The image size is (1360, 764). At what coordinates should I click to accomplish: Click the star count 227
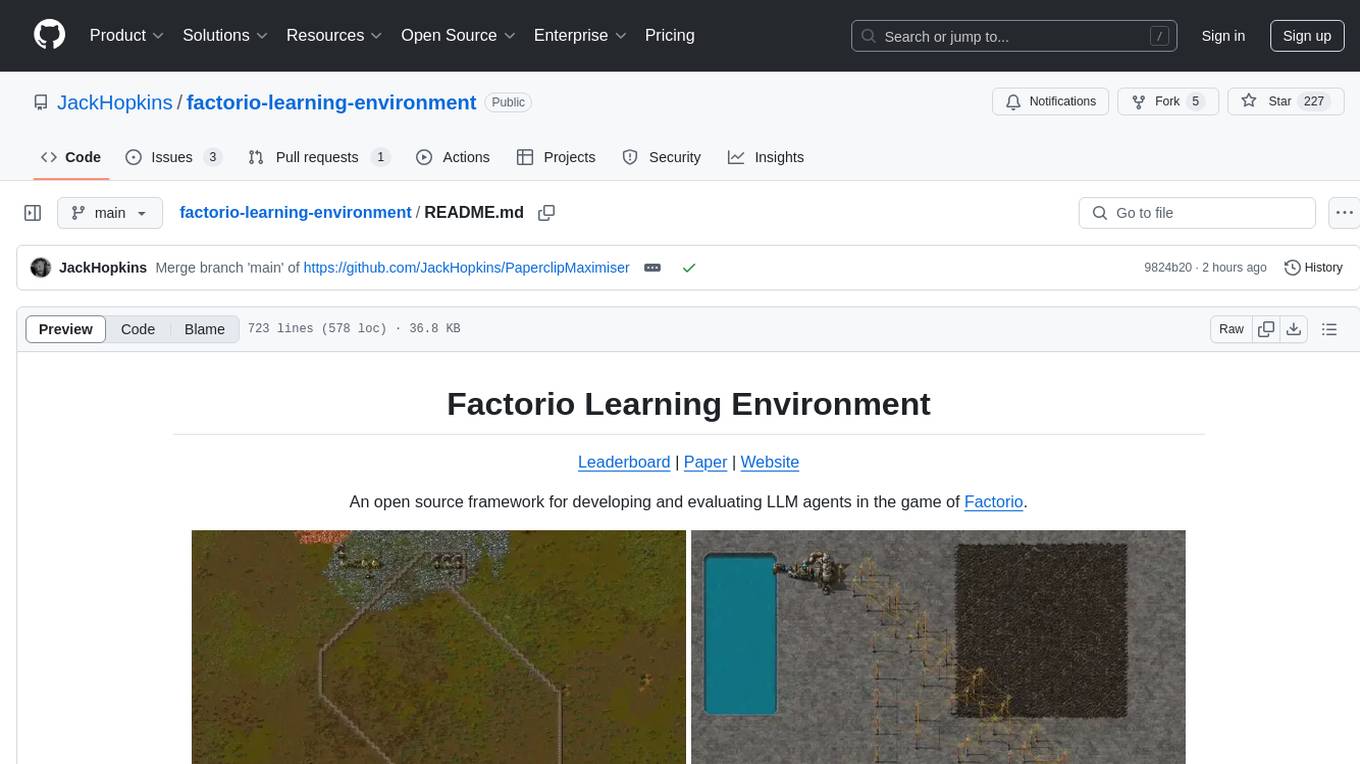click(1313, 101)
